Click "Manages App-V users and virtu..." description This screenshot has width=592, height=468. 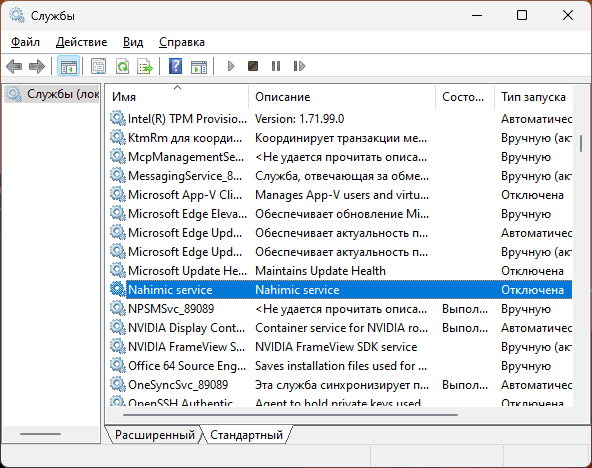(x=342, y=195)
